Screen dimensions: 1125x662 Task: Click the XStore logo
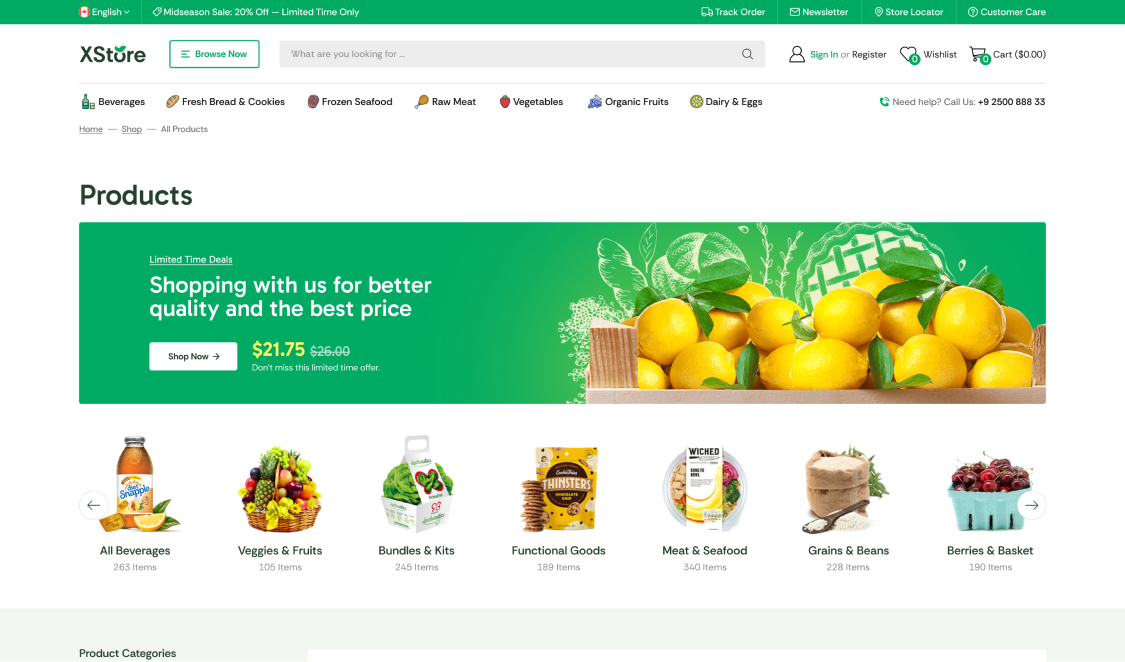113,55
